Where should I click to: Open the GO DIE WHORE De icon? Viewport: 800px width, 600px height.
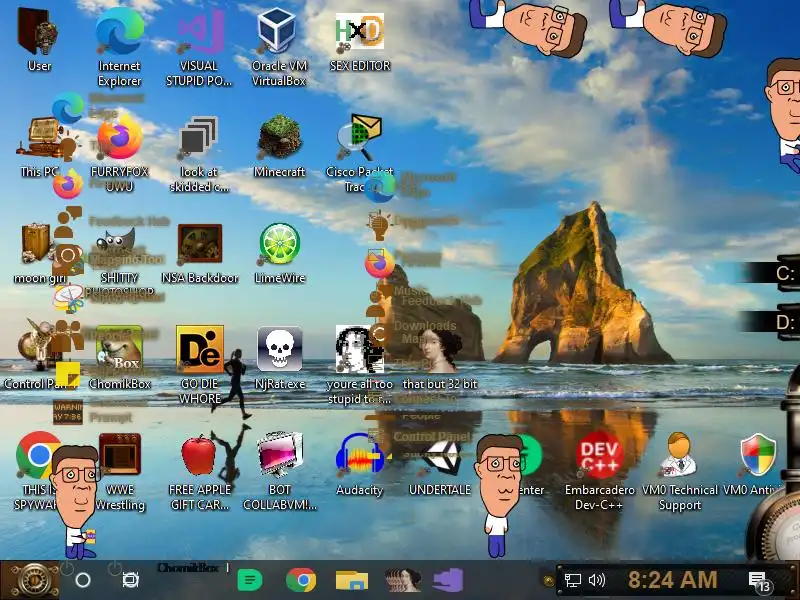click(x=199, y=364)
